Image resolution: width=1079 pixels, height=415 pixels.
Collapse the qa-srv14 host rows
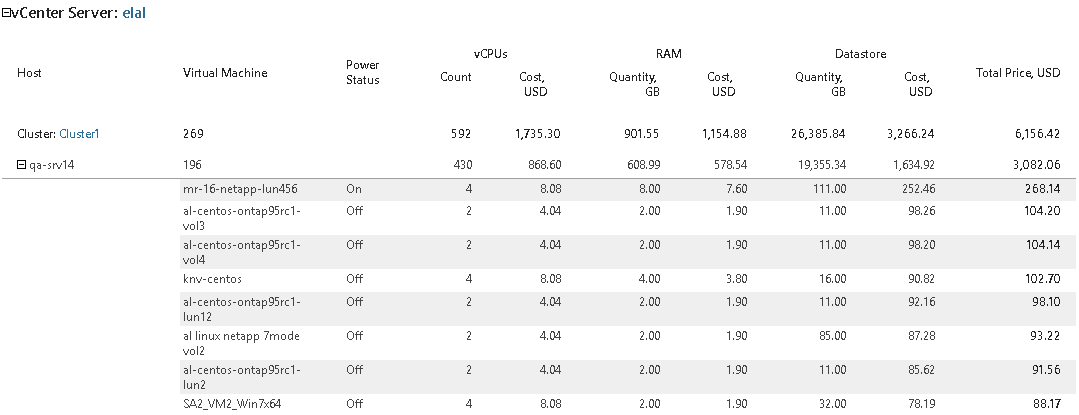(x=21, y=164)
